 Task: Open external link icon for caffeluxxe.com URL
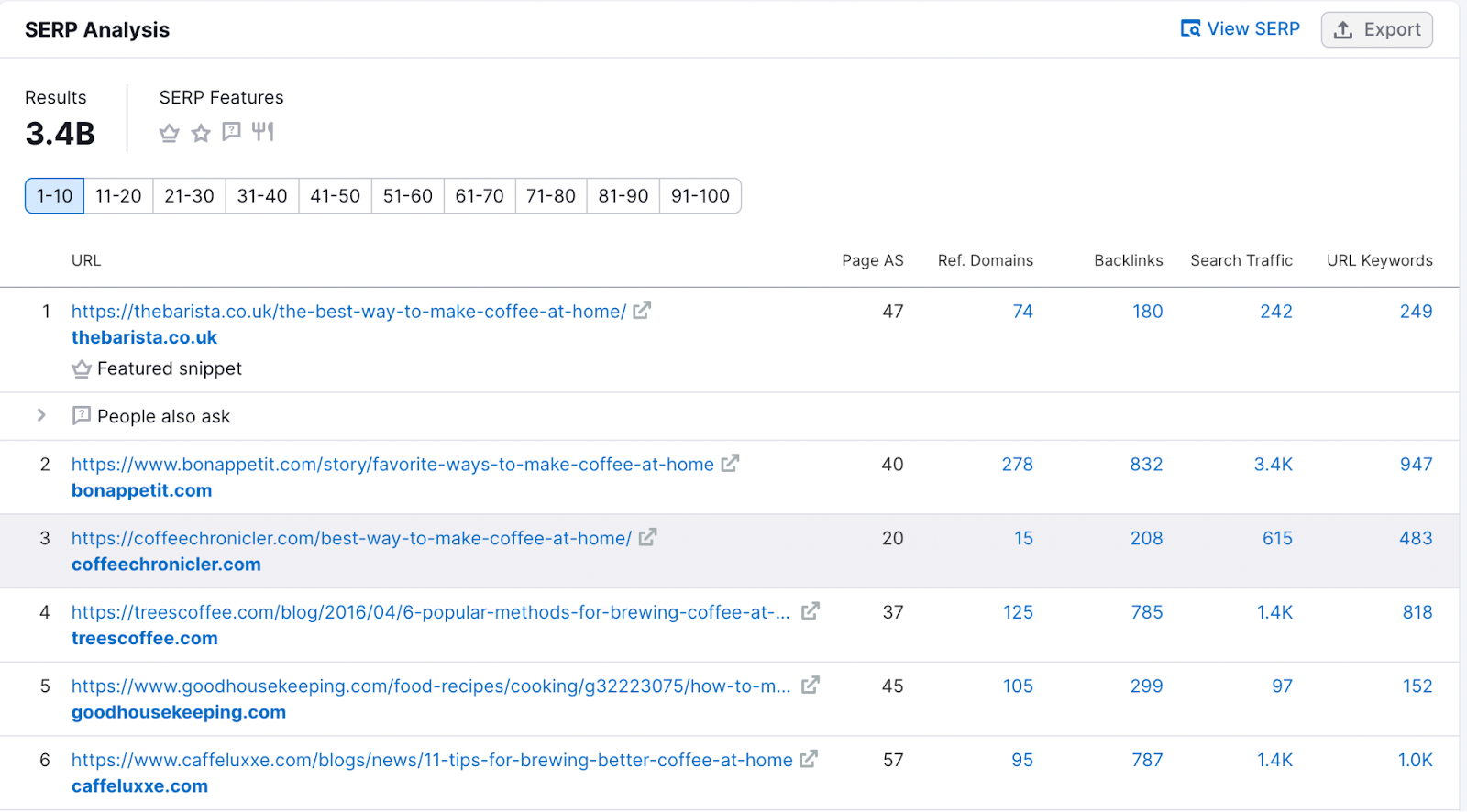coord(809,760)
